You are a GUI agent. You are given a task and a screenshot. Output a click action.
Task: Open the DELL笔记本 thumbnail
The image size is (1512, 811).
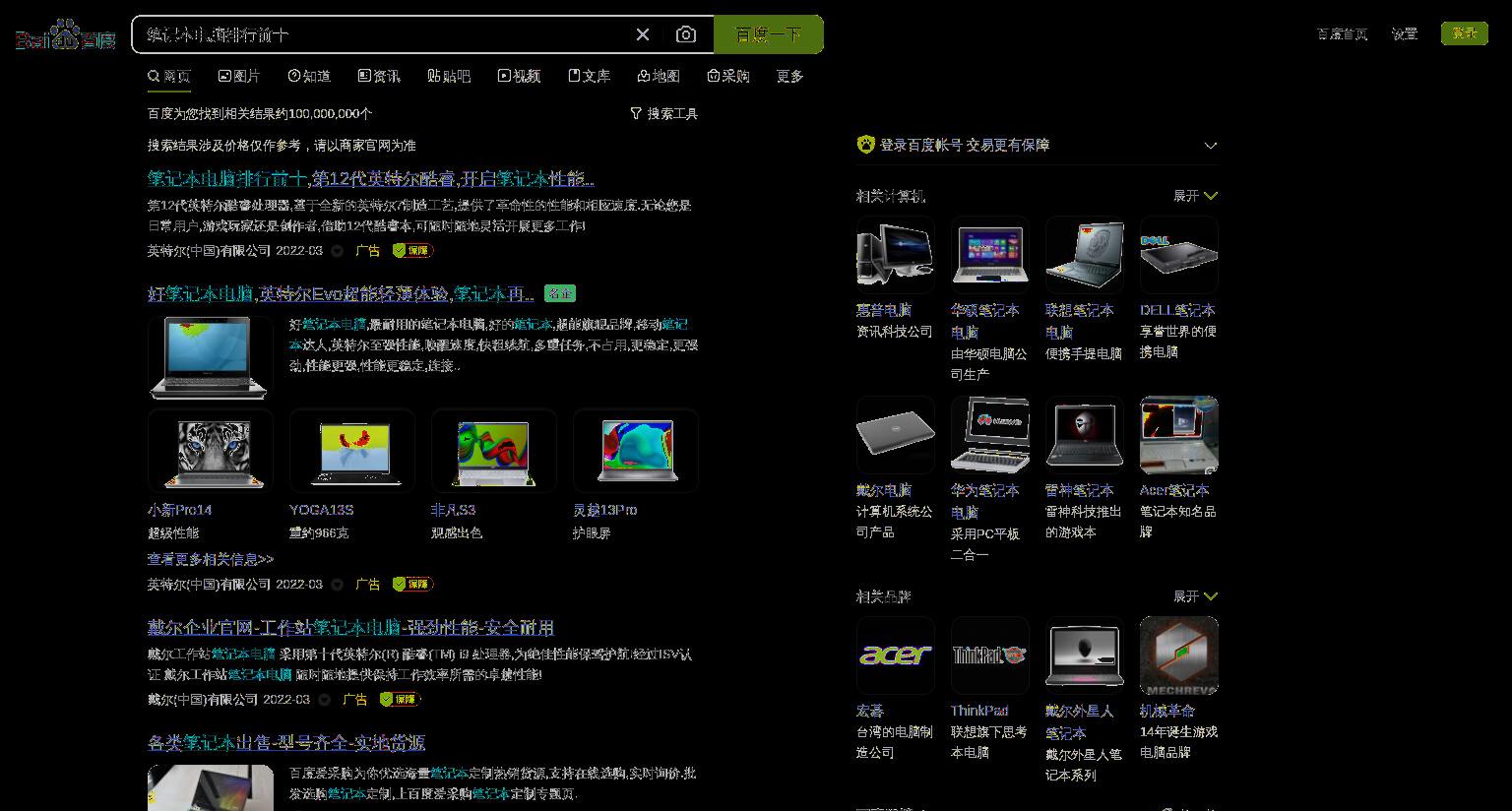coord(1179,256)
